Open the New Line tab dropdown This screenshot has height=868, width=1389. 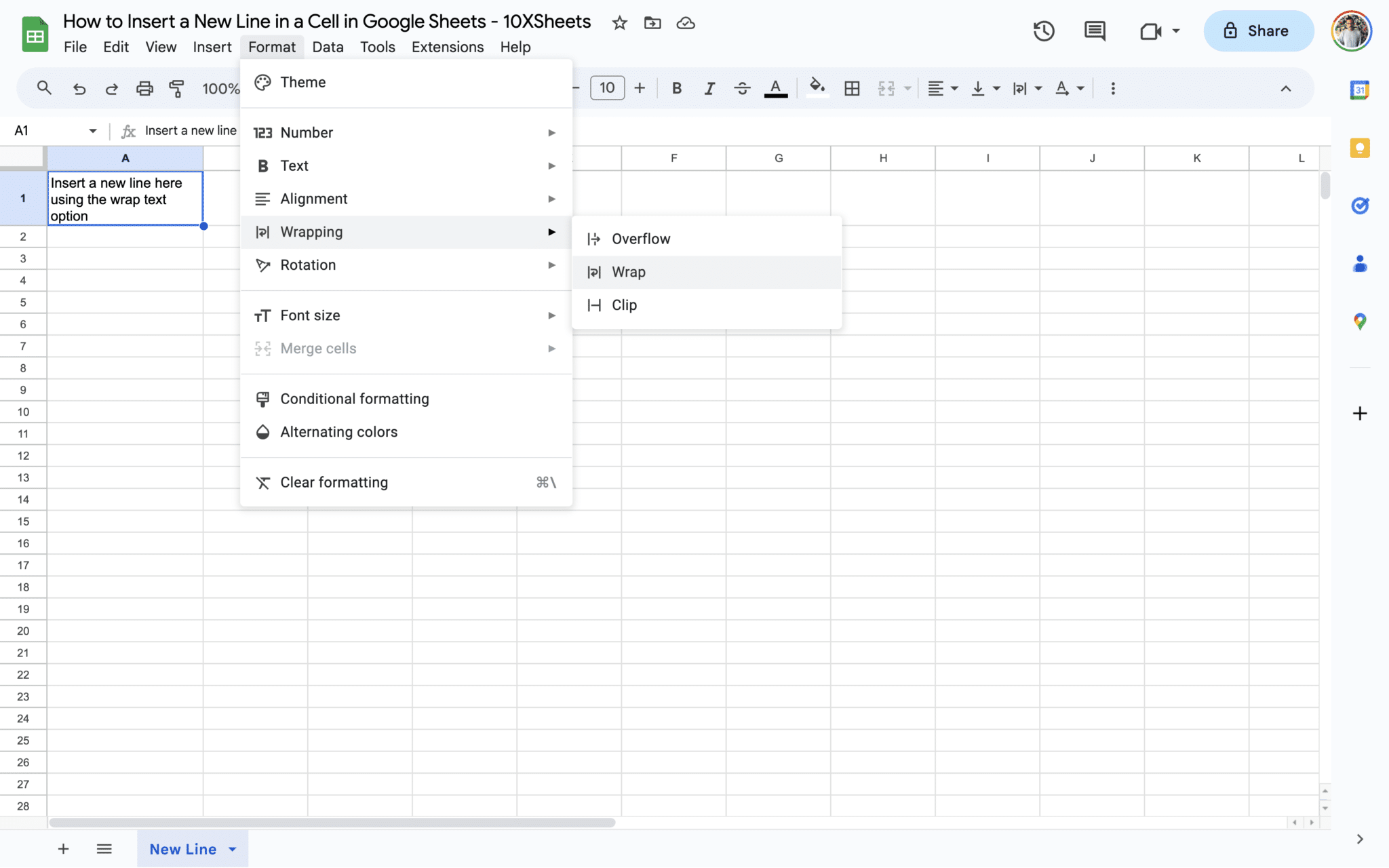[233, 849]
